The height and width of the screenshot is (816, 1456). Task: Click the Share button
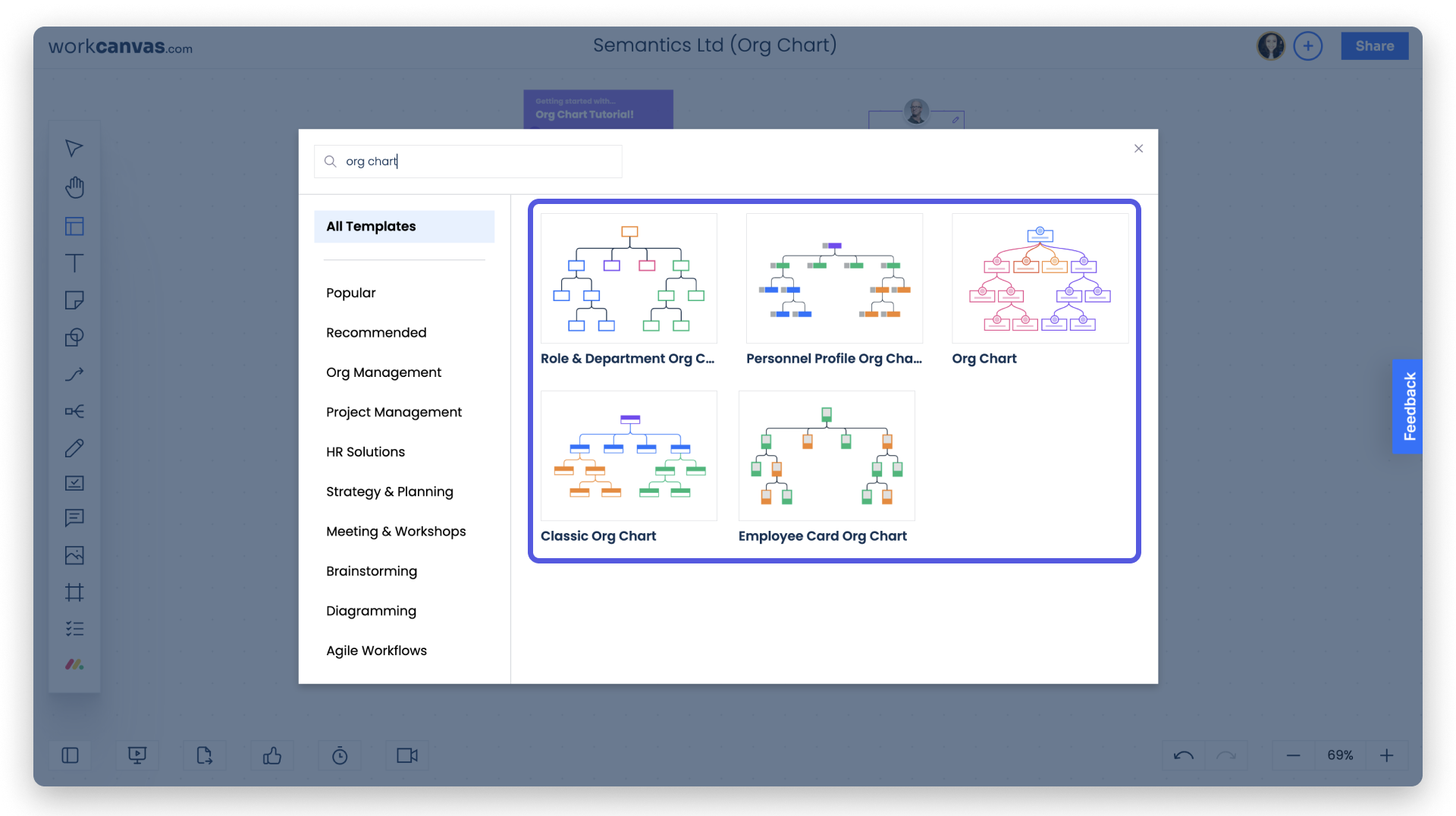click(x=1375, y=46)
